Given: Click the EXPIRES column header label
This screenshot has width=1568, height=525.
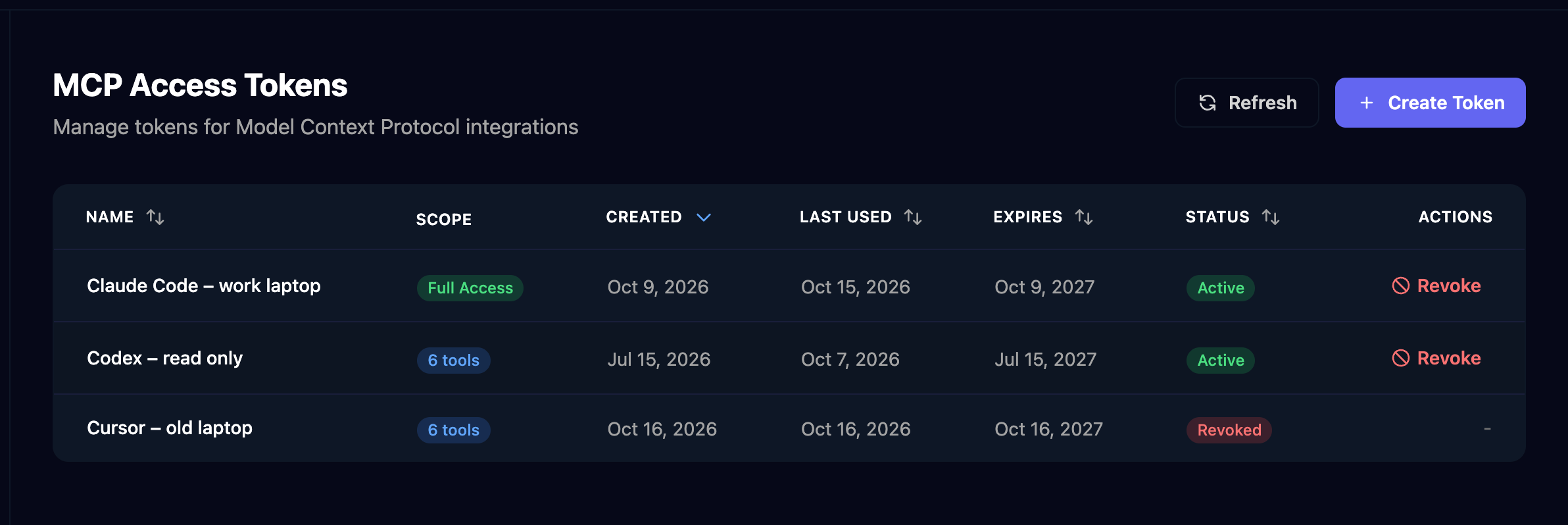Looking at the screenshot, I should point(1028,217).
